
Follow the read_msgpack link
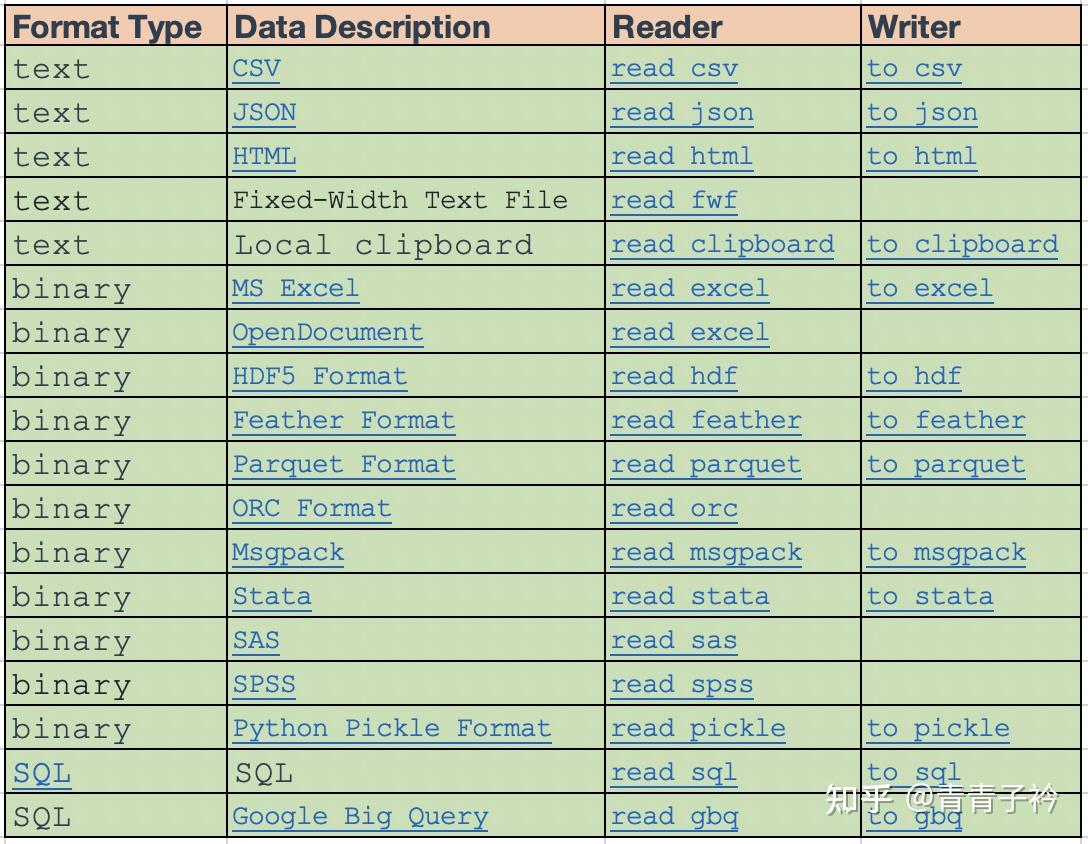tap(706, 553)
